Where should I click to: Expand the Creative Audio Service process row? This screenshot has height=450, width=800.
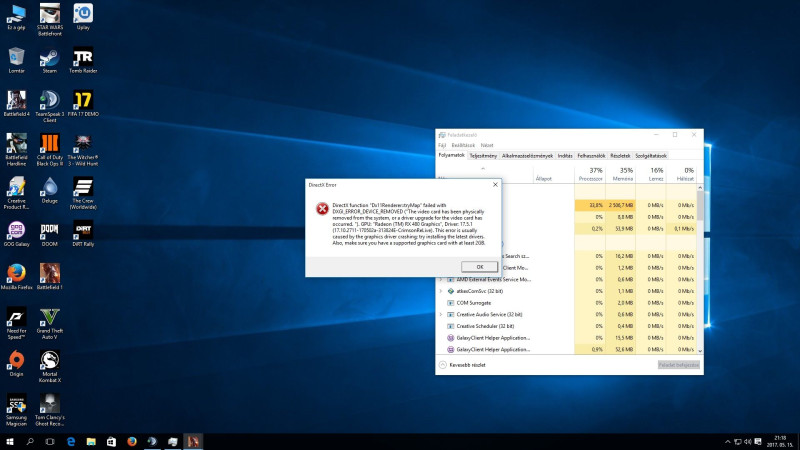pyautogui.click(x=441, y=314)
